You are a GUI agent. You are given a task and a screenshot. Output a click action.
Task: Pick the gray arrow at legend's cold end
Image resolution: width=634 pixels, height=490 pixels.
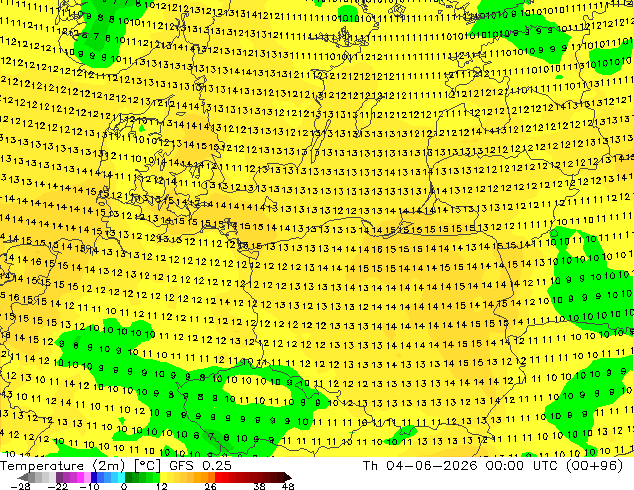(x=22, y=477)
